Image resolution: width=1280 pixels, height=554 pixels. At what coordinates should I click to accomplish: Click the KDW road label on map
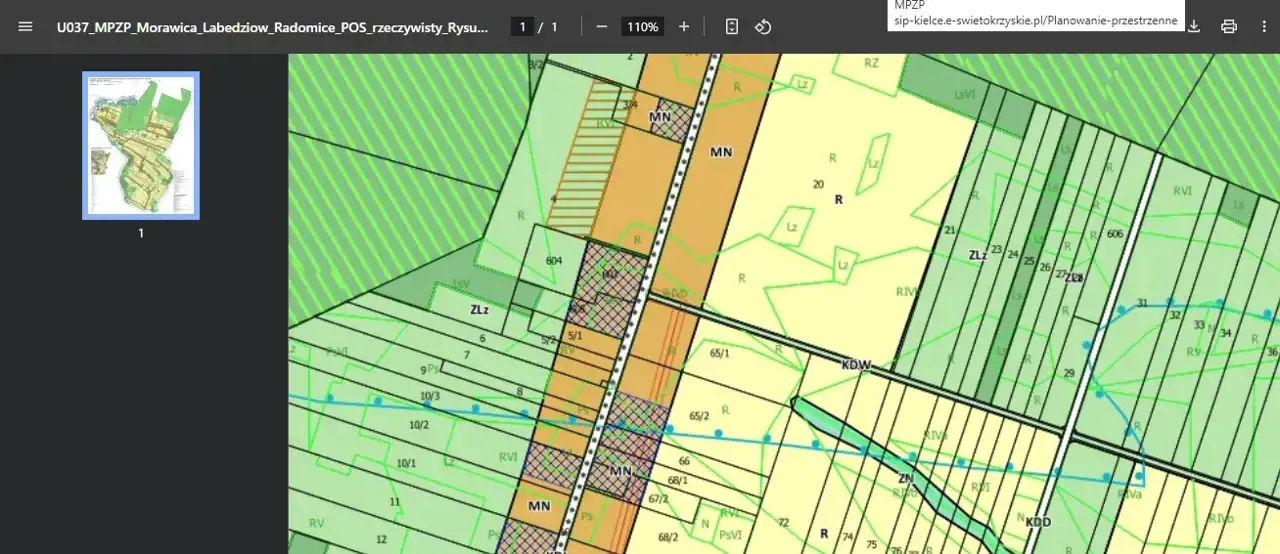(856, 365)
